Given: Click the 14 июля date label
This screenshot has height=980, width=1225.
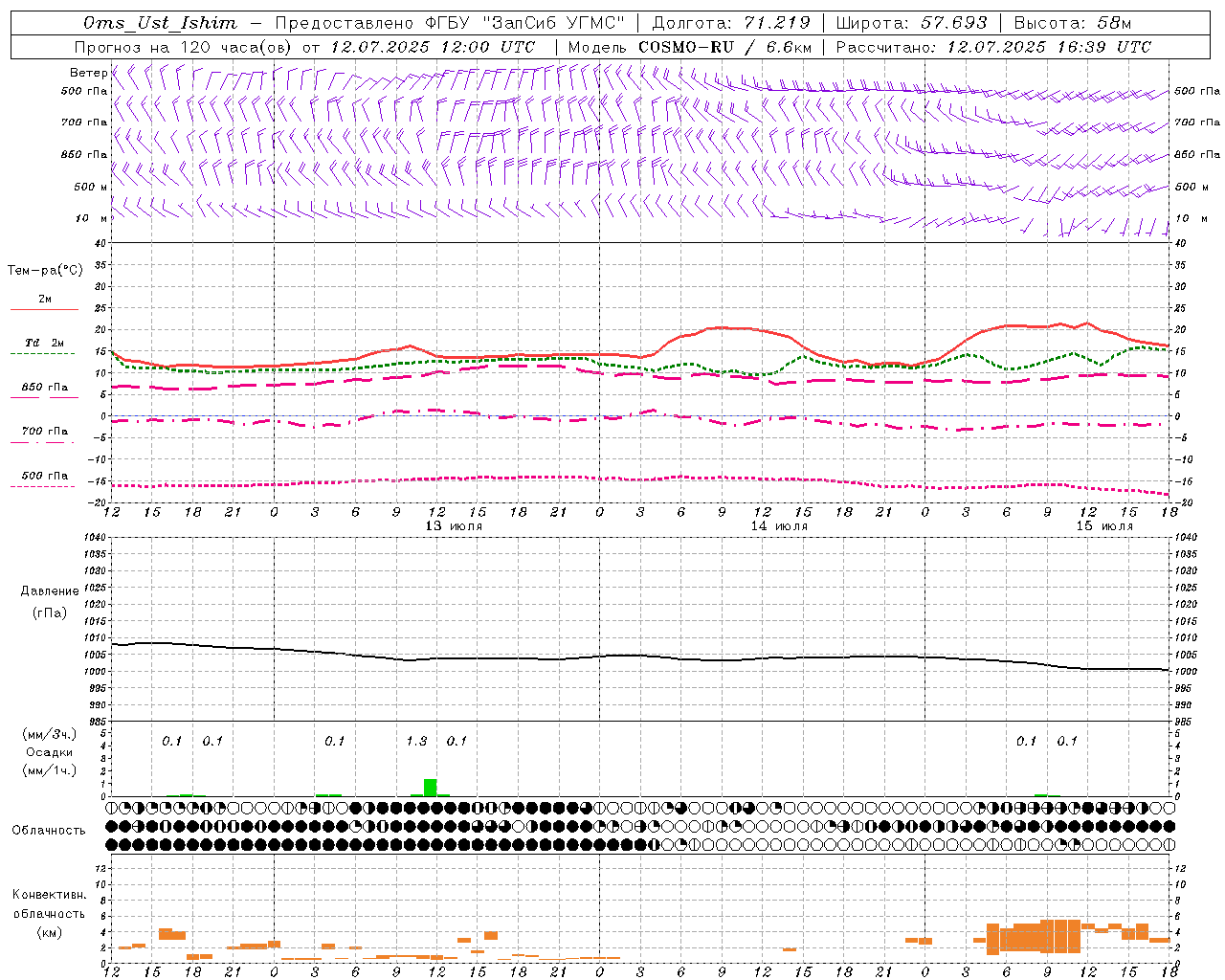Looking at the screenshot, I should click(779, 526).
